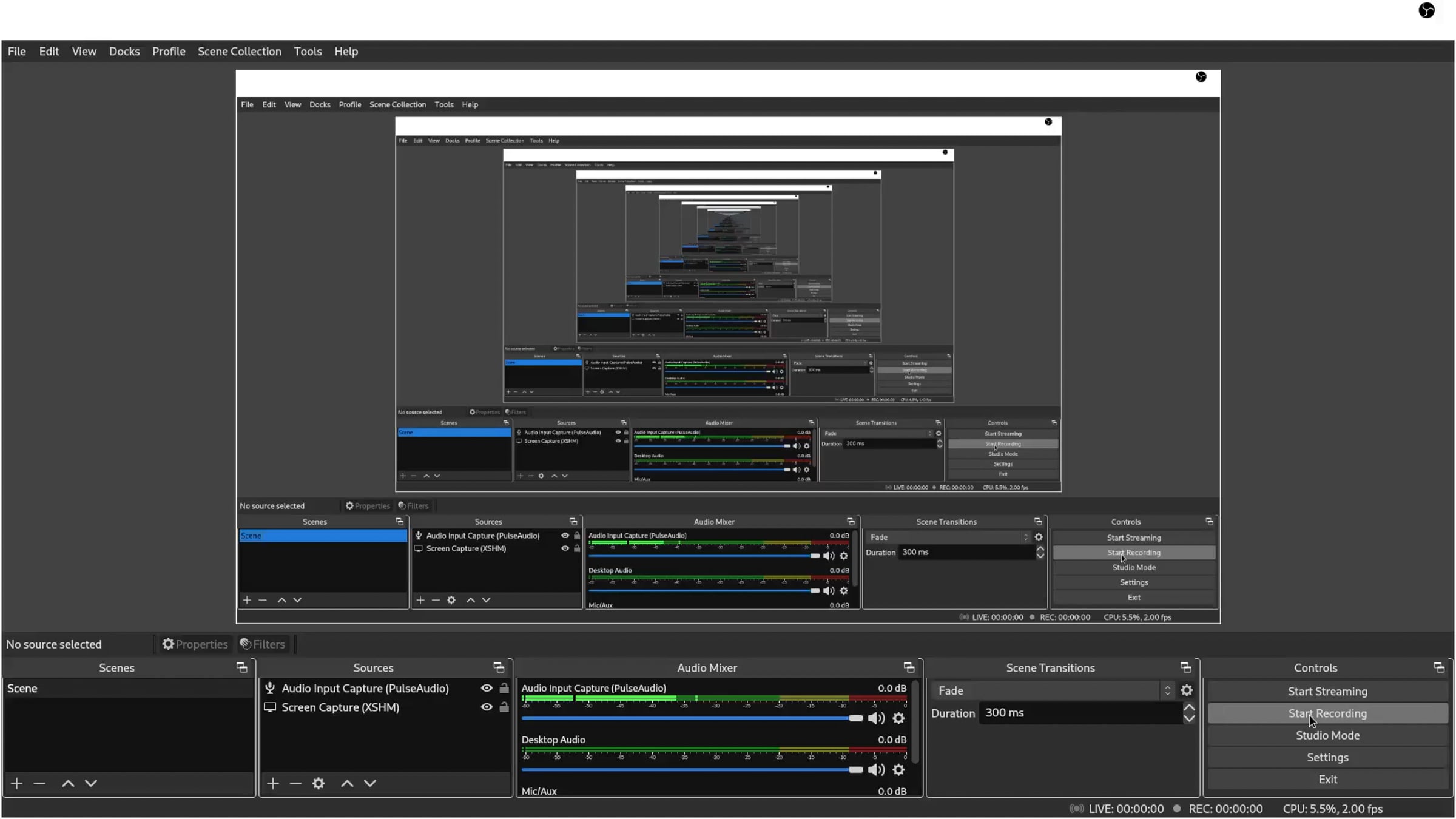Add a new scene with plus icon
1456x819 pixels.
(16, 783)
